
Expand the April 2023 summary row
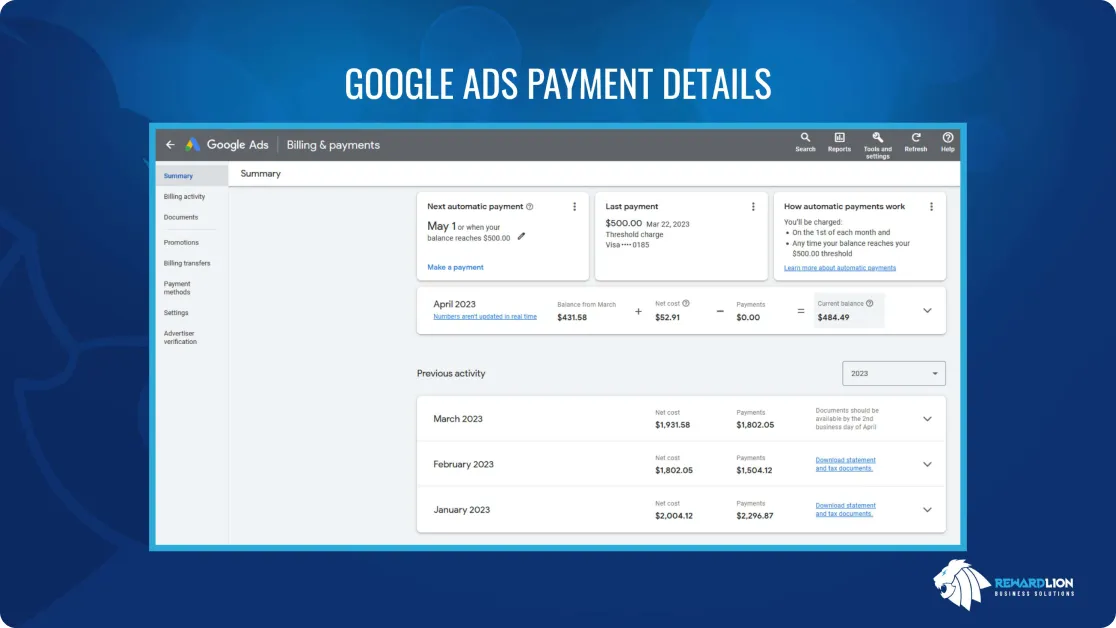click(927, 311)
